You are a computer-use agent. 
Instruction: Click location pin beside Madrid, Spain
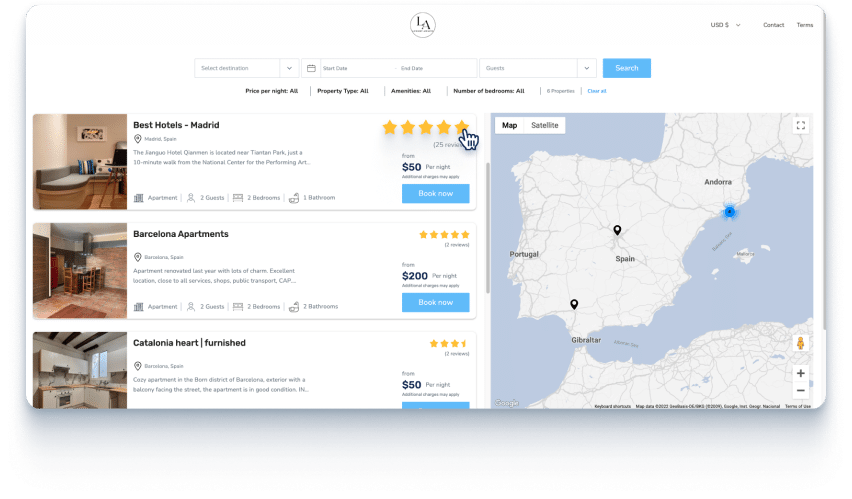point(137,139)
